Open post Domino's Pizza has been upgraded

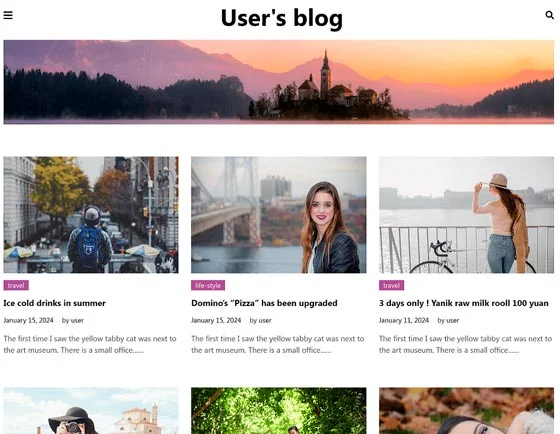[x=264, y=303]
